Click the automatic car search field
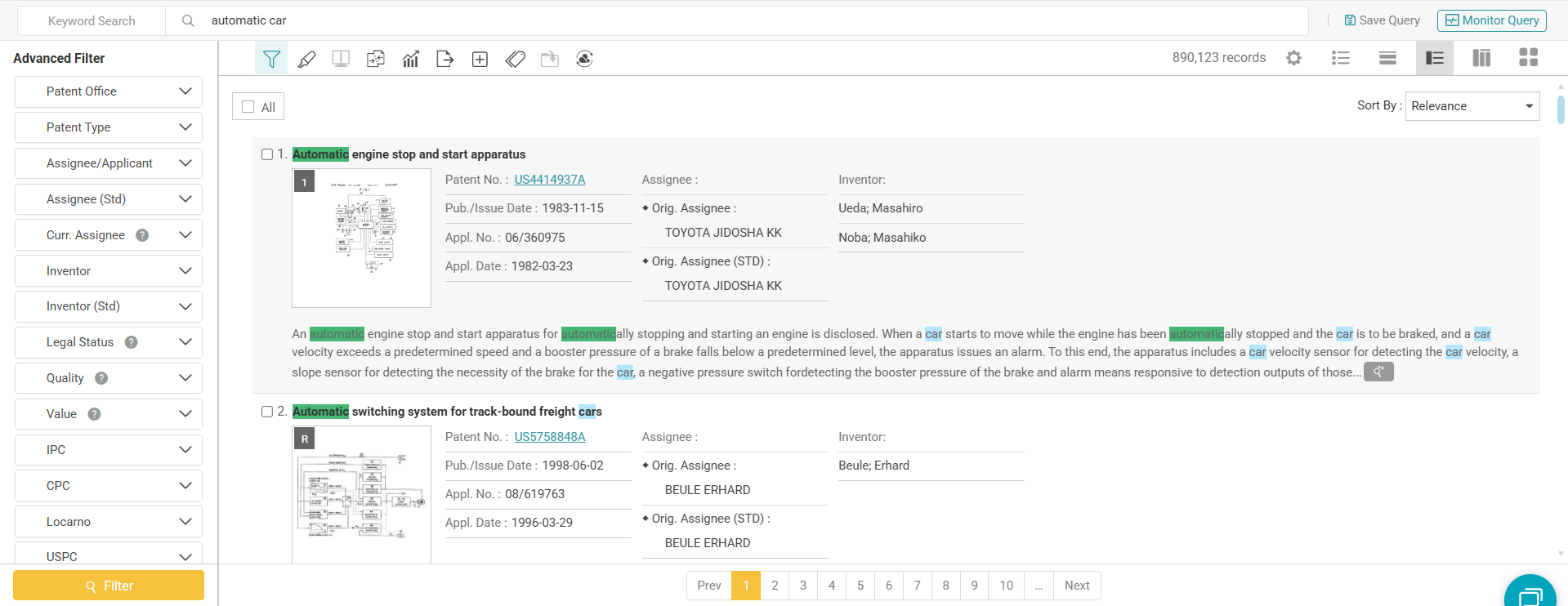The height and width of the screenshot is (606, 1568). [735, 20]
